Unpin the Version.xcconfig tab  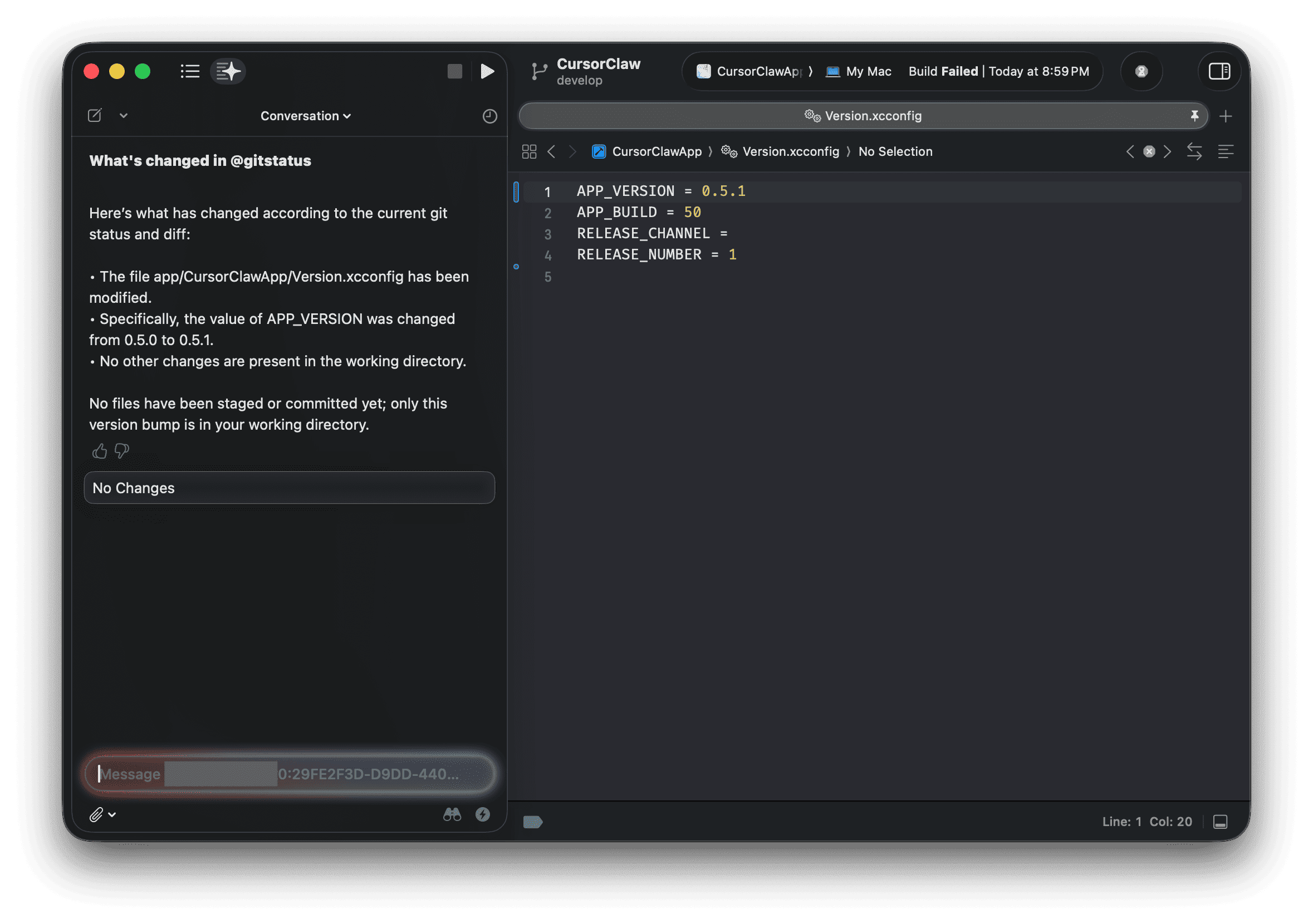point(1195,116)
